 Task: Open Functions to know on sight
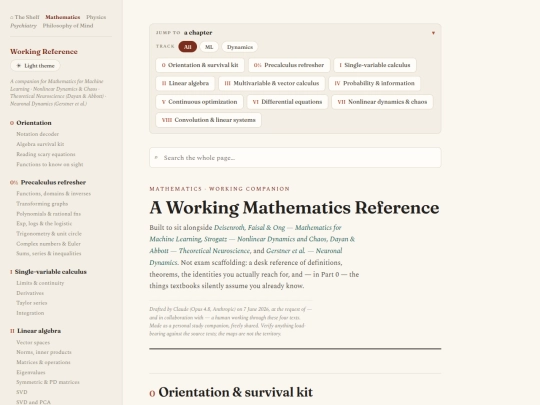pos(50,164)
